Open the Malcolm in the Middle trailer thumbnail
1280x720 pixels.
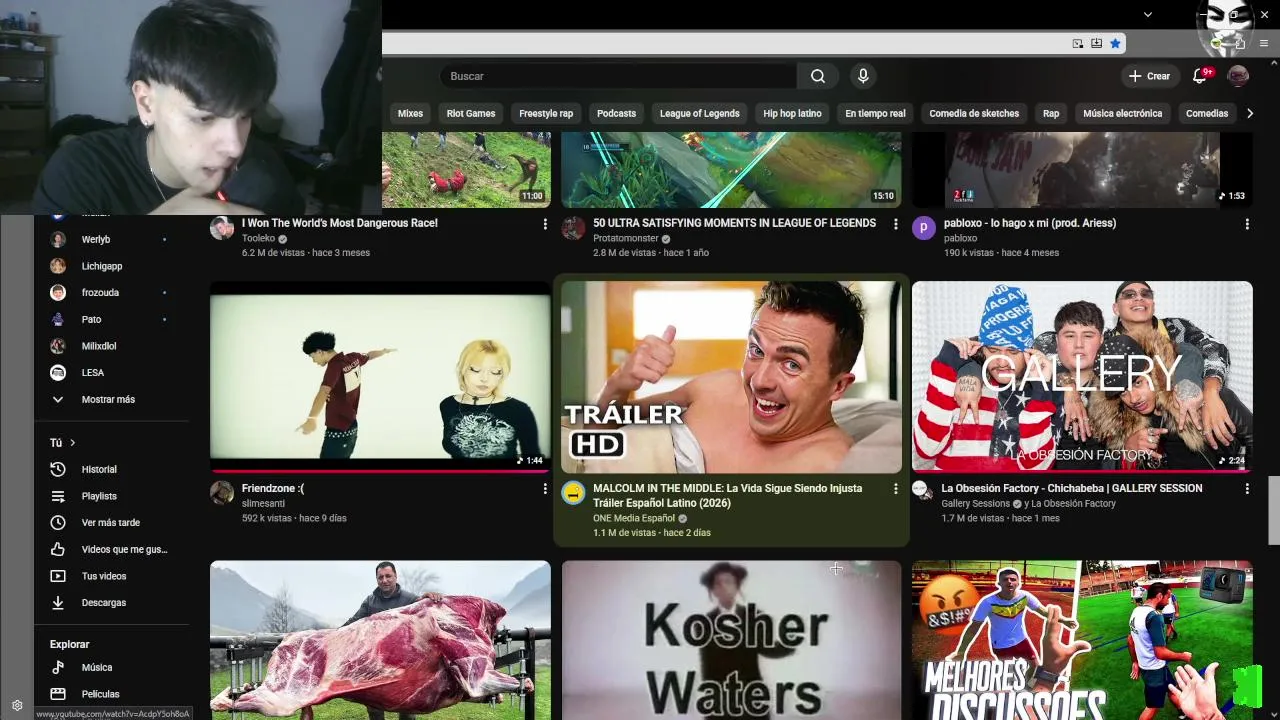[x=731, y=376]
